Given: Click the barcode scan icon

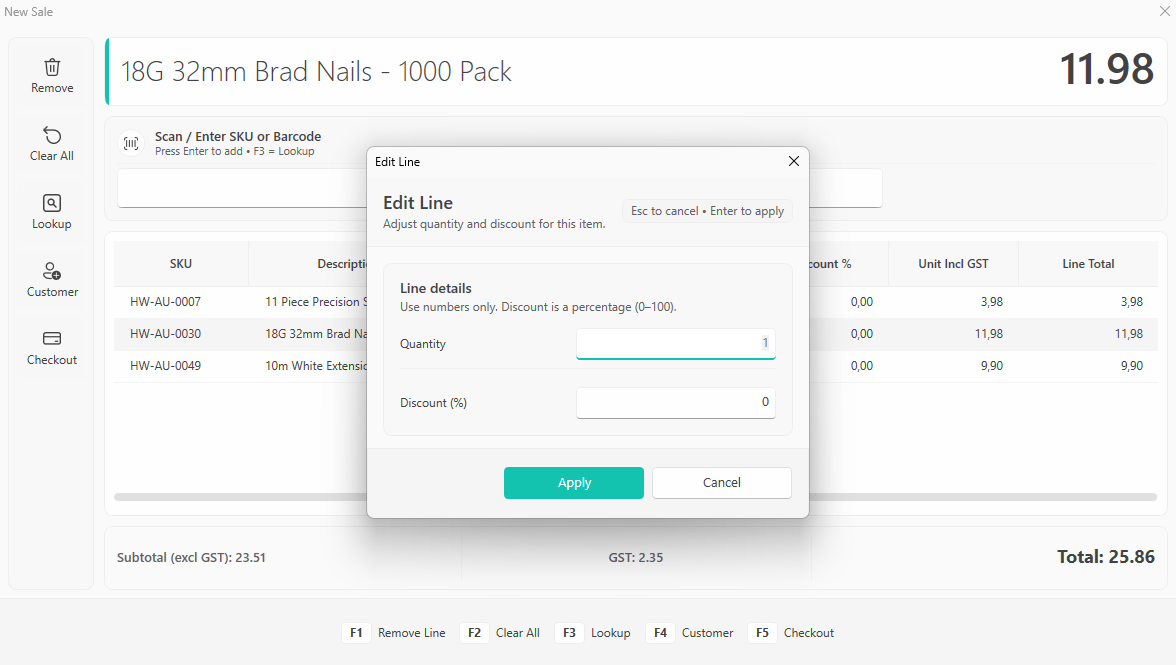Looking at the screenshot, I should [x=131, y=143].
